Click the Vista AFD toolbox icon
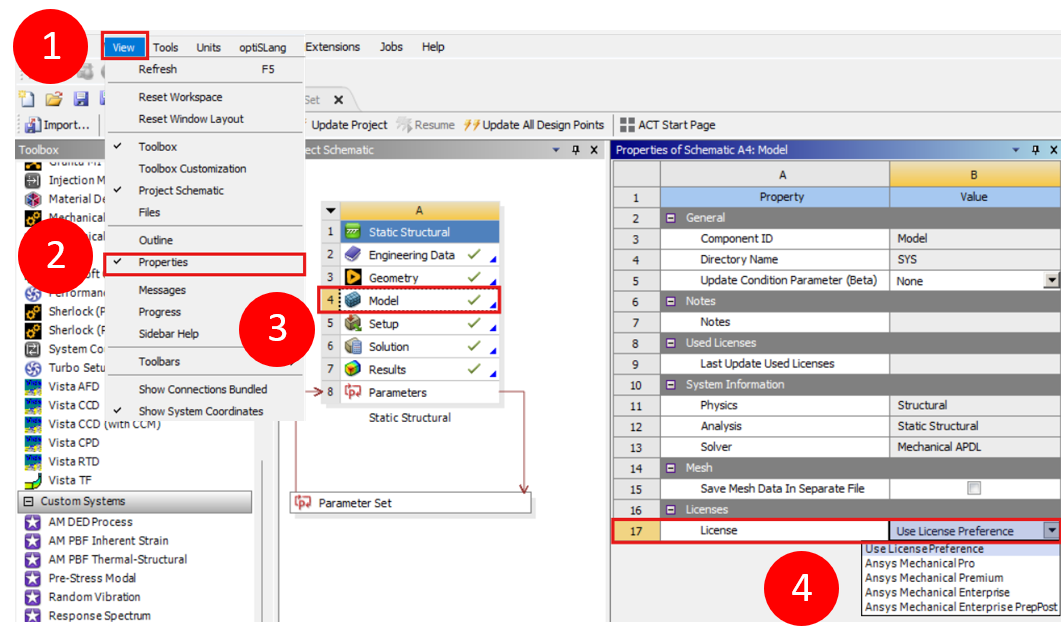Image resolution: width=1061 pixels, height=629 pixels. [33, 386]
